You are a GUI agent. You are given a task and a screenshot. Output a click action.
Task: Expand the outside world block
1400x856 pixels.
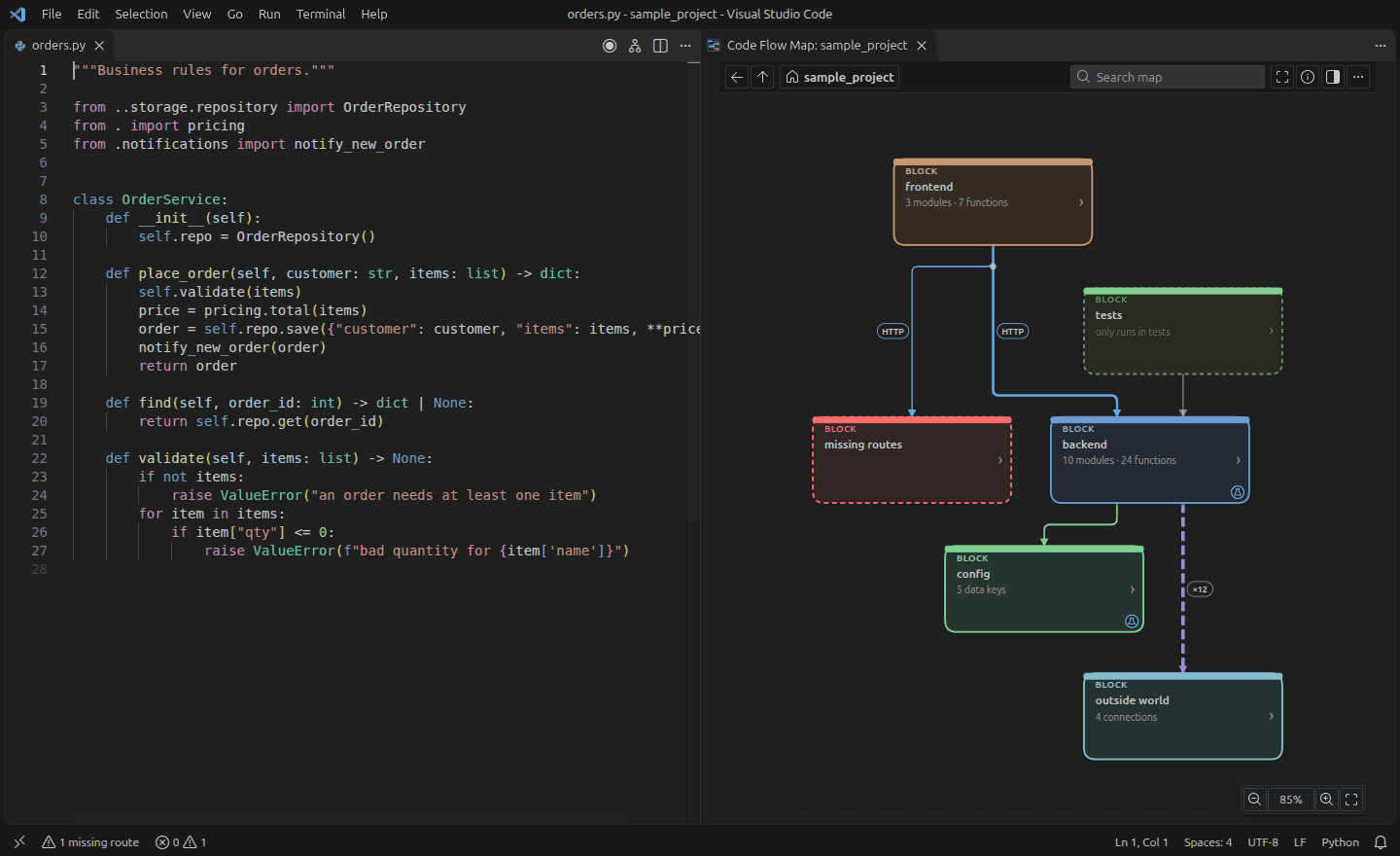pos(1271,717)
